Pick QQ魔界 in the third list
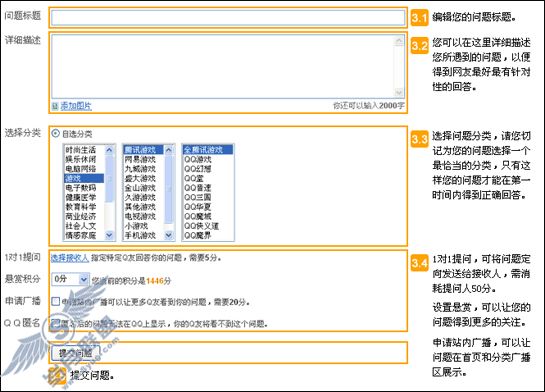This screenshot has height=392, width=545. click(x=208, y=235)
